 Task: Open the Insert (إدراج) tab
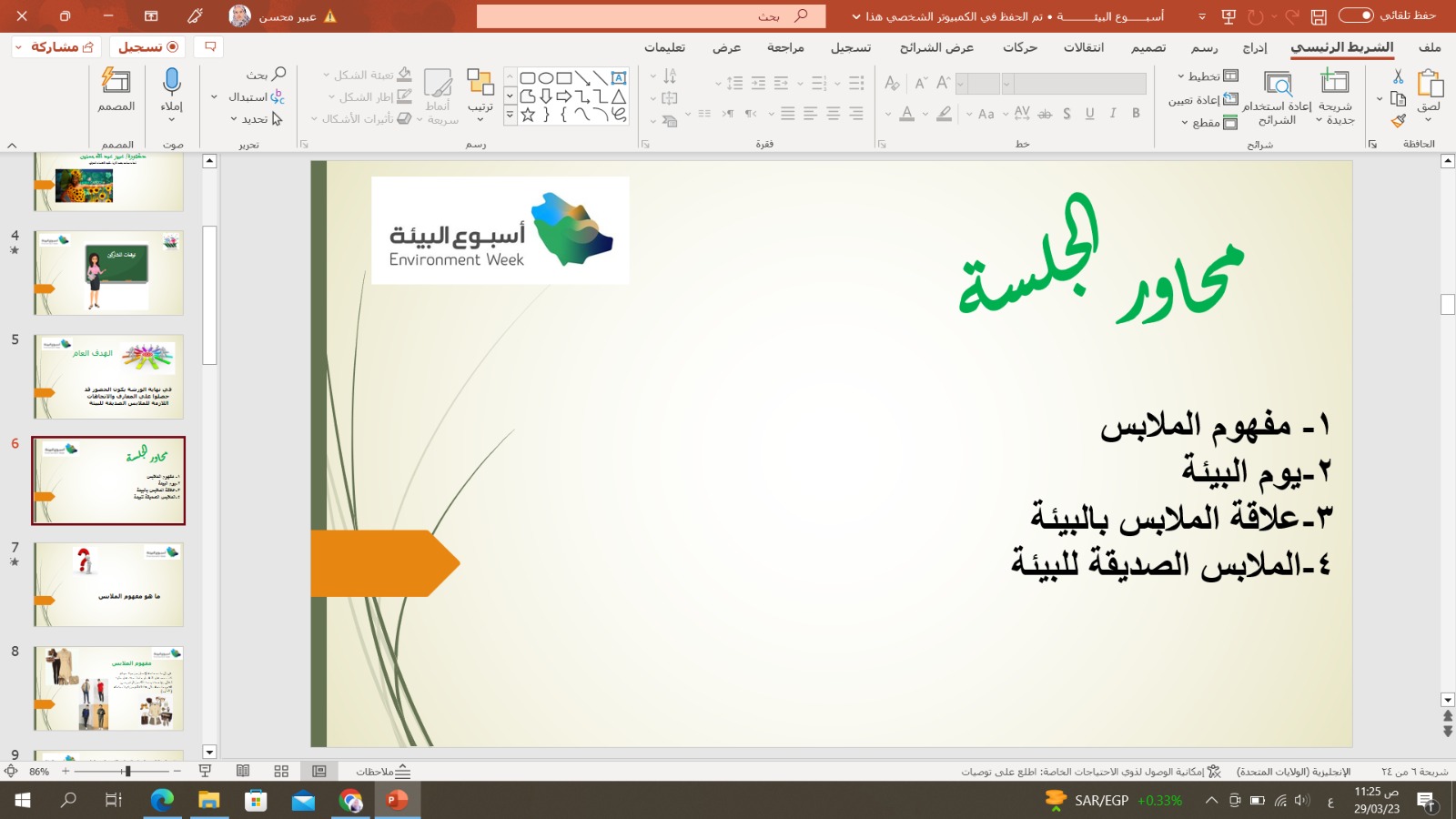(x=1255, y=47)
